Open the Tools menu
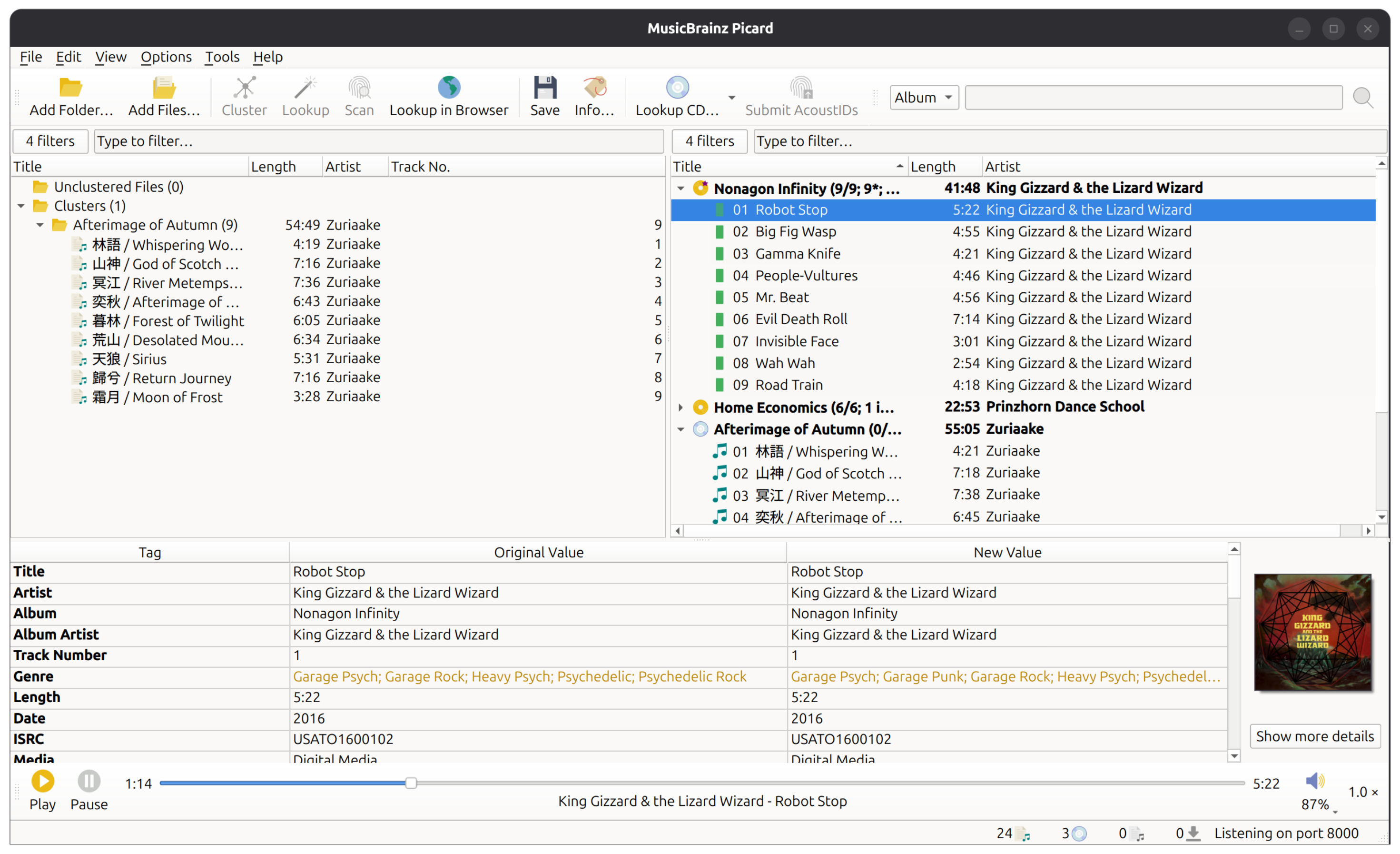This screenshot has height=854, width=1400. tap(222, 57)
